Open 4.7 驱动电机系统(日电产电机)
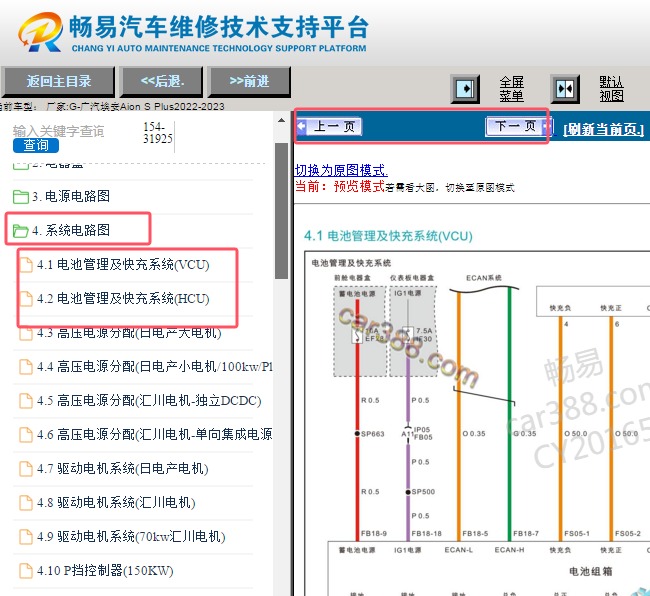The height and width of the screenshot is (596, 650). click(122, 468)
